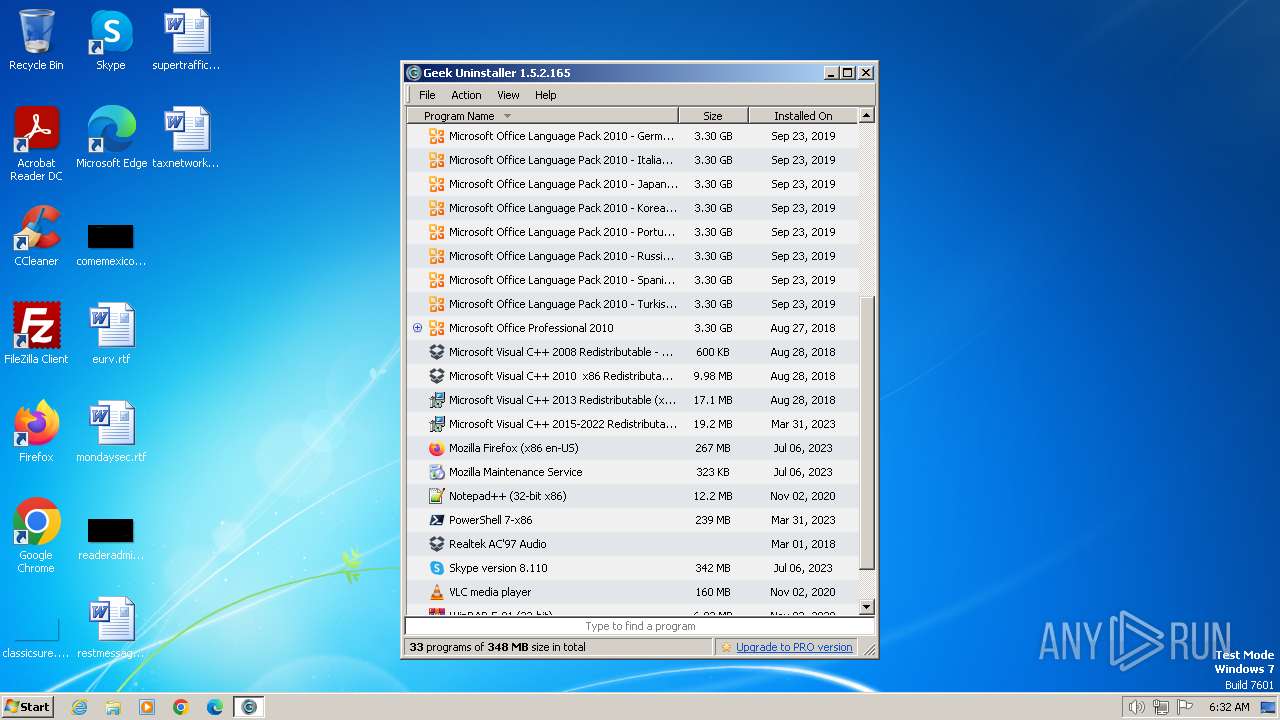
Task: Open Internet Explorer in the taskbar
Action: [79, 707]
